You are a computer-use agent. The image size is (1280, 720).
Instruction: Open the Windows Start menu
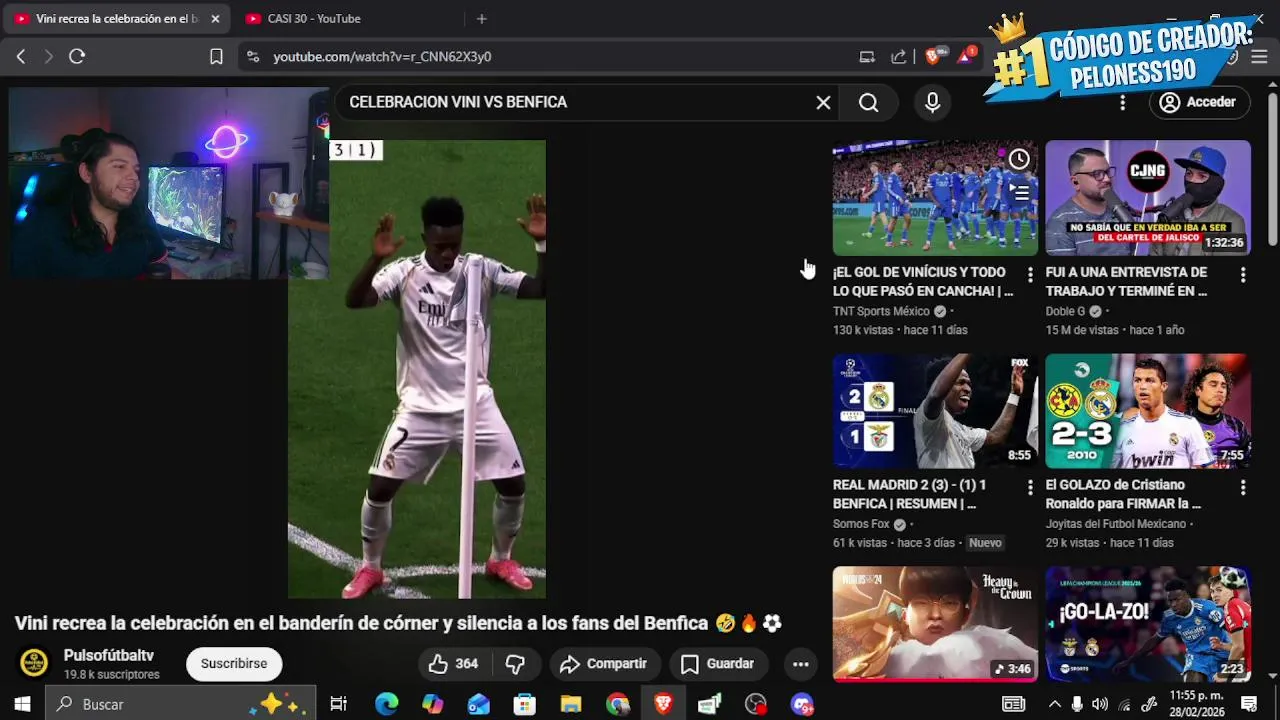click(22, 704)
